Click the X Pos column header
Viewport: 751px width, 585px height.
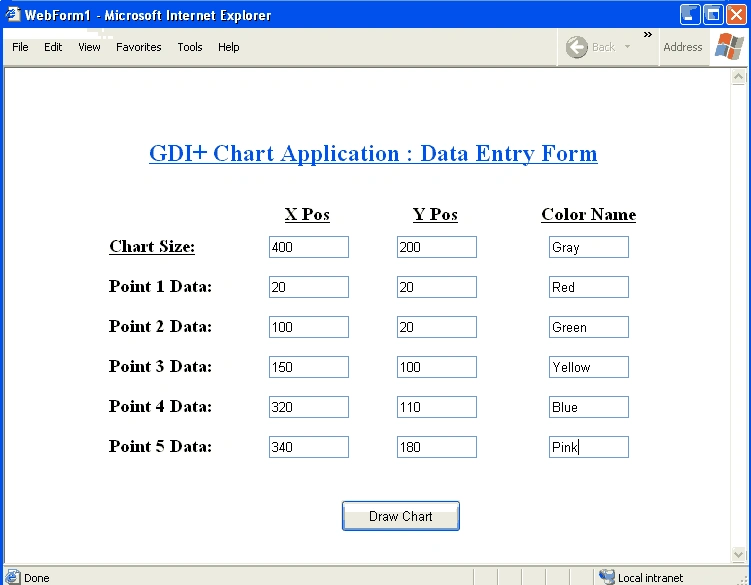pyautogui.click(x=307, y=214)
